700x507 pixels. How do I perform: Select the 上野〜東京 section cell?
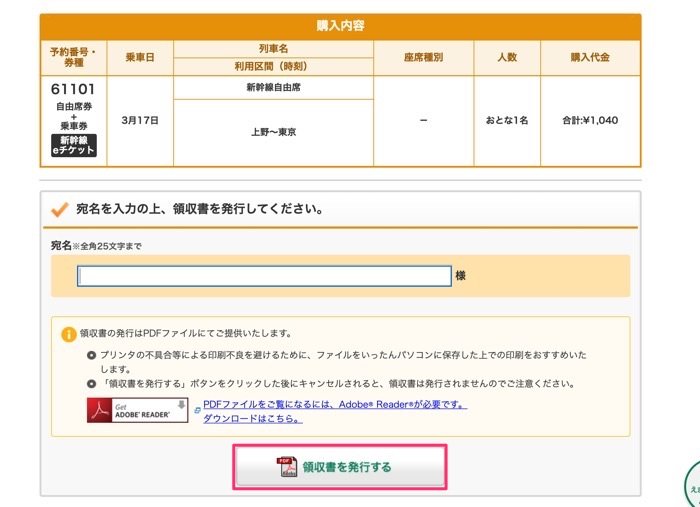pos(273,133)
